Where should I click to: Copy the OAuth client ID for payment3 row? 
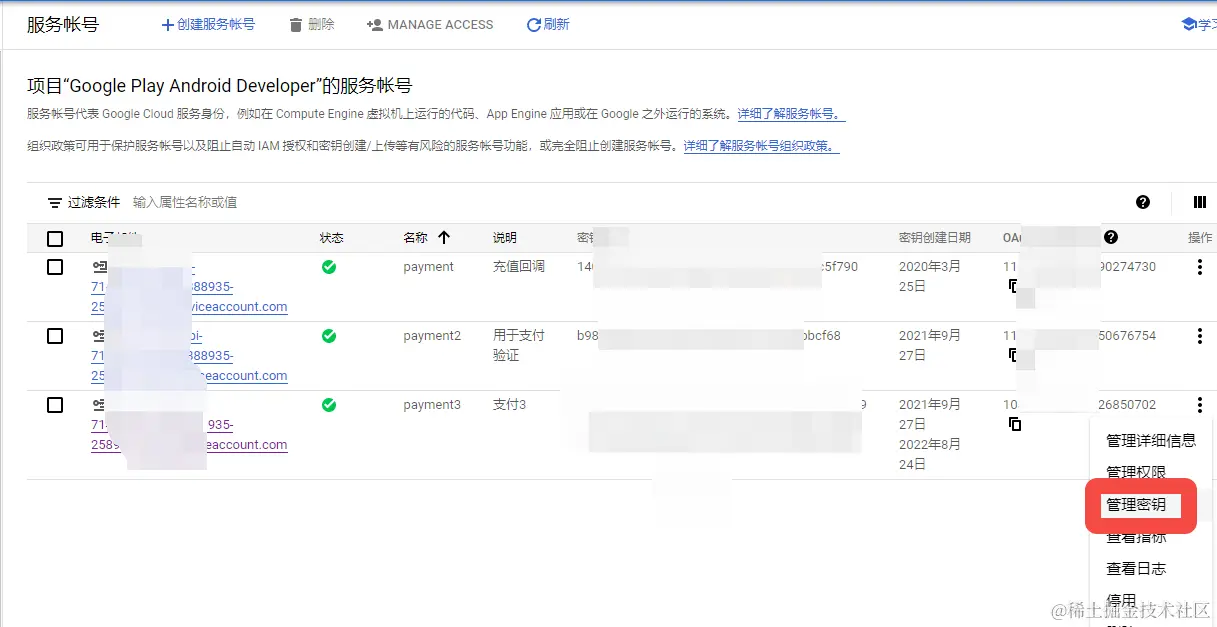coord(1014,424)
